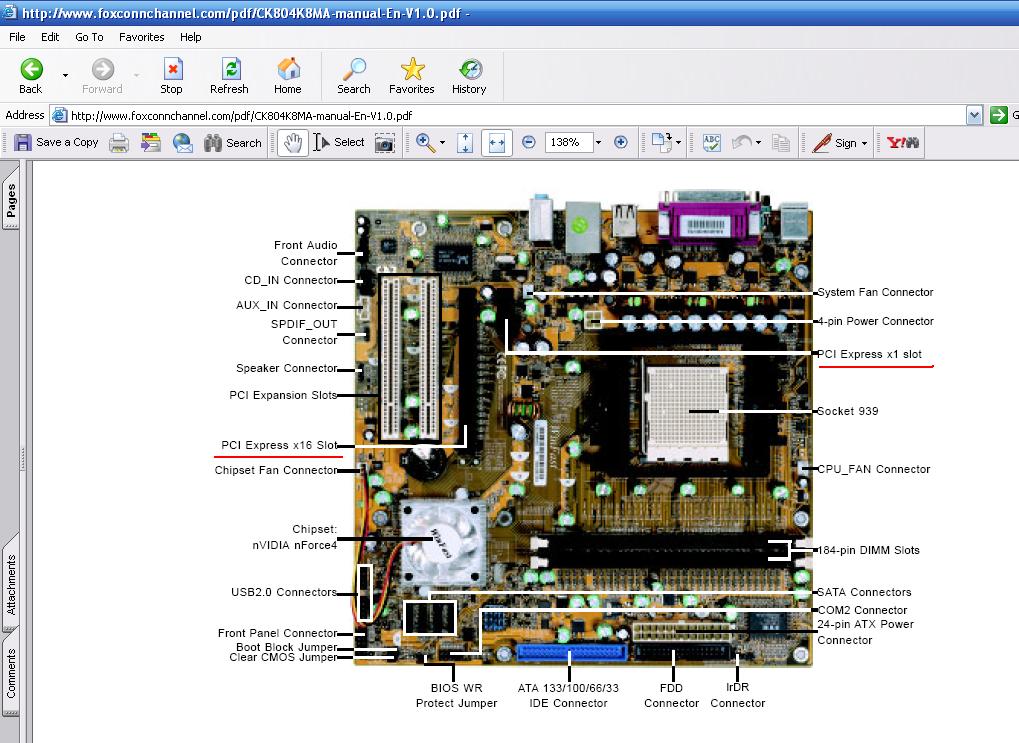Viewport: 1019px width, 743px height.
Task: Open the Favorites star toolbar button
Action: click(411, 77)
